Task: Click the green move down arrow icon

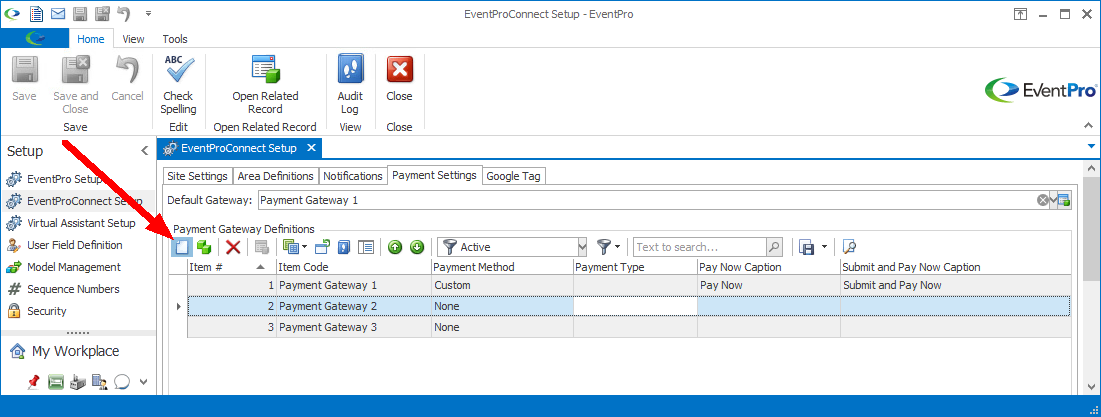Action: [417, 246]
